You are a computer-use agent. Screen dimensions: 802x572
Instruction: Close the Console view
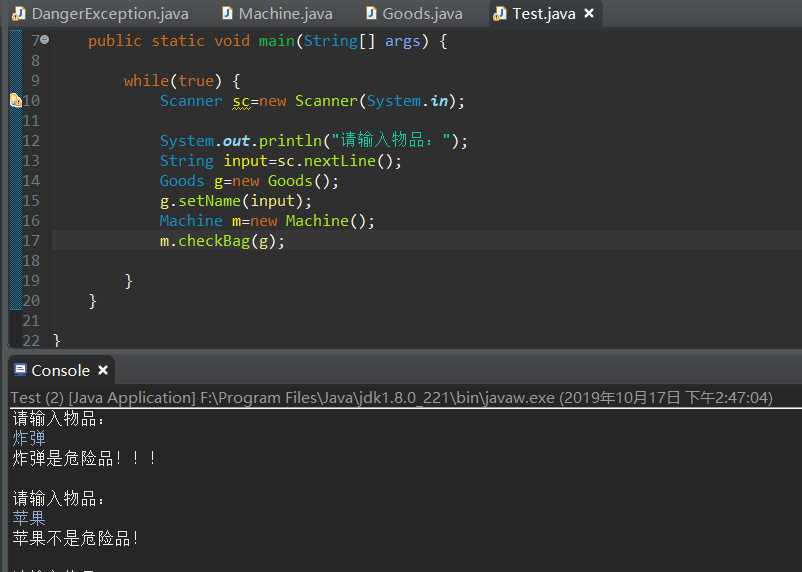click(103, 370)
